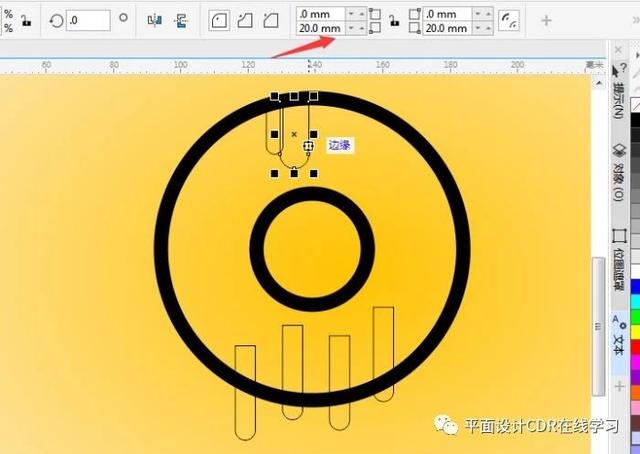
Task: Click the rotation angle field showing .0
Action: pos(88,20)
